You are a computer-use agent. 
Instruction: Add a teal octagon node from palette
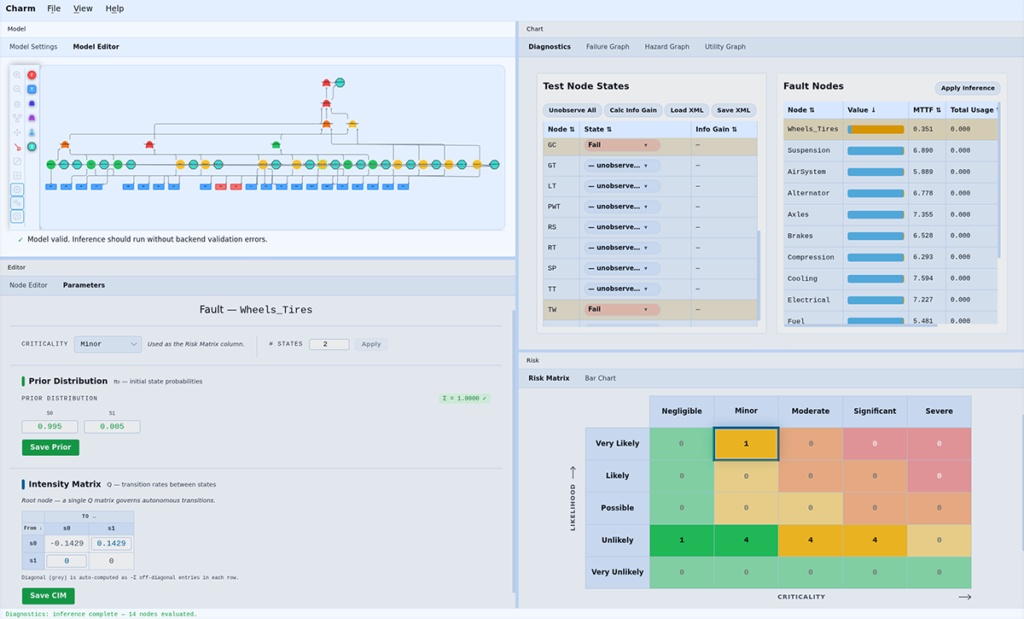[31, 147]
